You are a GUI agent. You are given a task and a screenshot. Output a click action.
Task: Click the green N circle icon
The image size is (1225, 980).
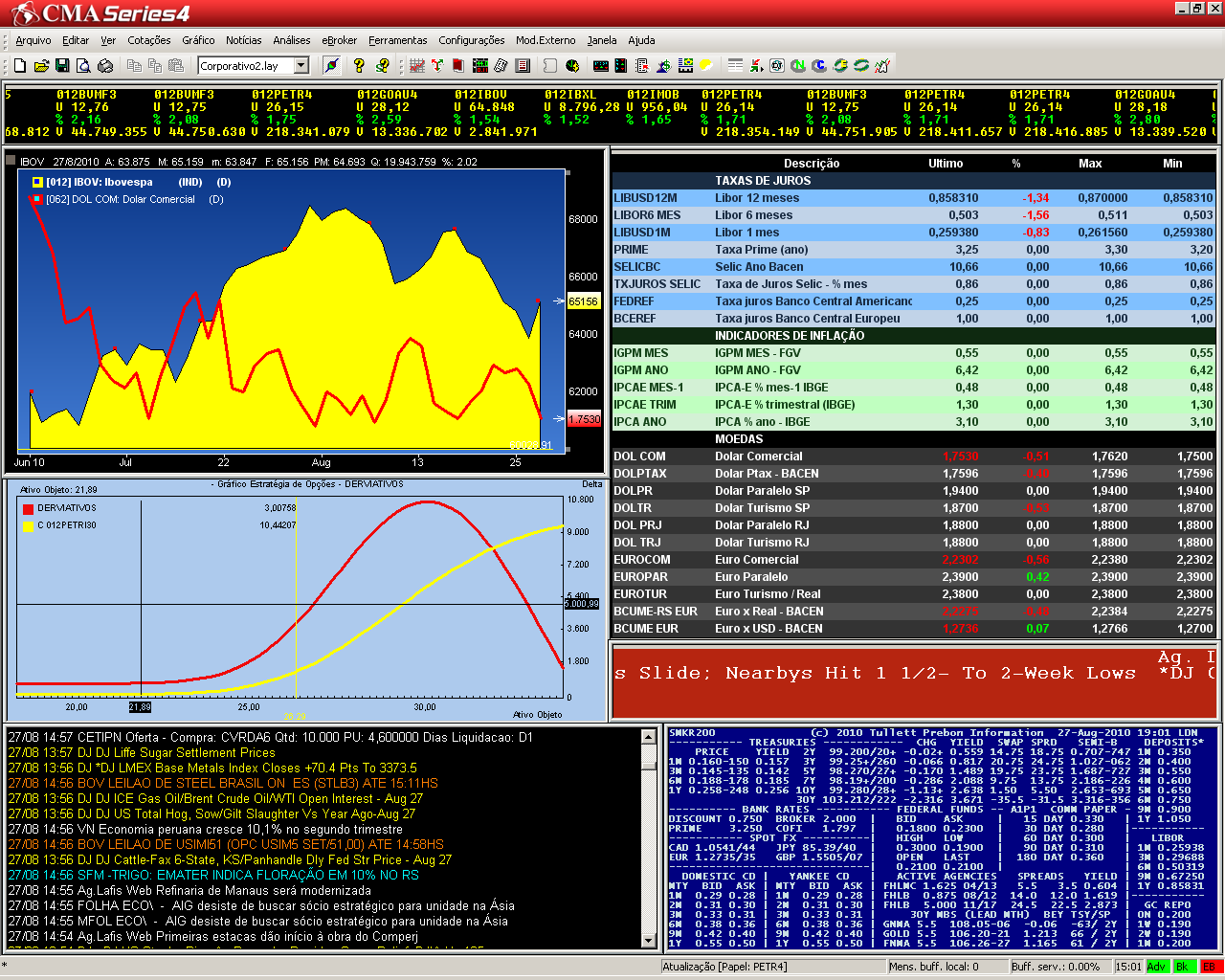click(798, 65)
